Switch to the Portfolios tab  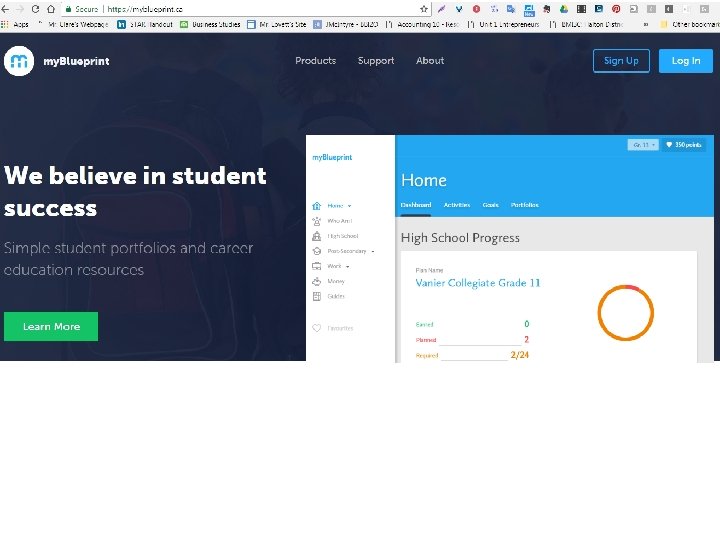tap(524, 205)
